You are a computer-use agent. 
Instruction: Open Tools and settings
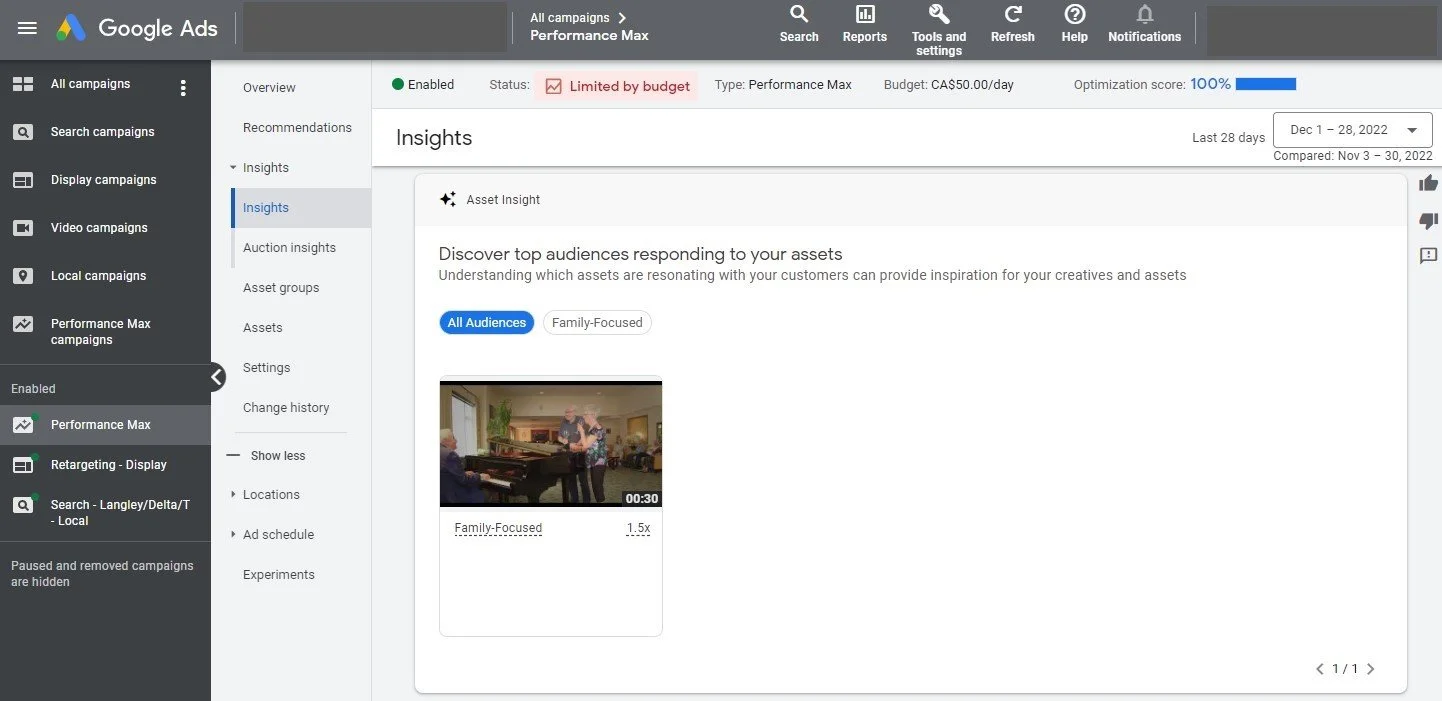(937, 24)
